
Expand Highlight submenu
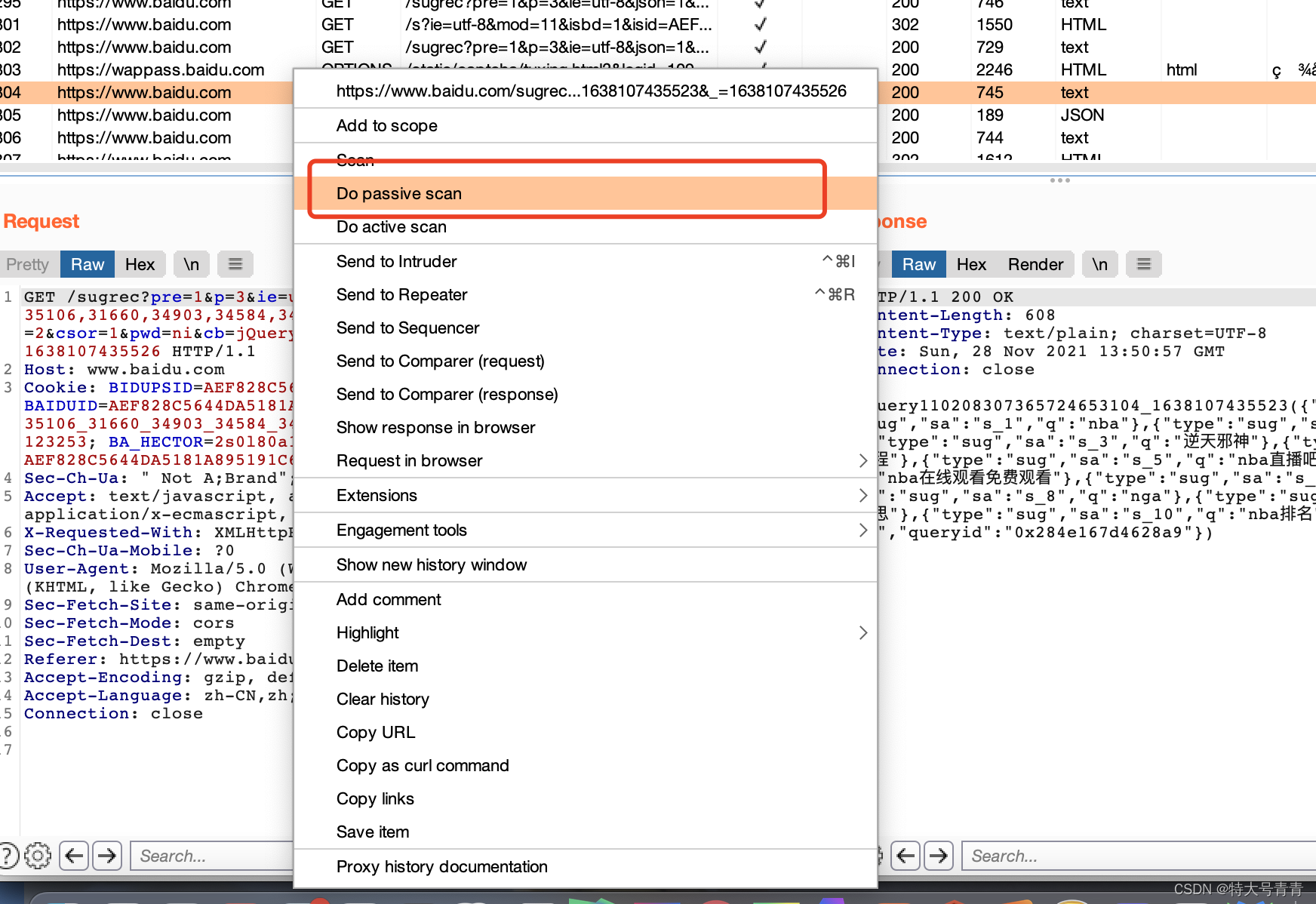586,632
